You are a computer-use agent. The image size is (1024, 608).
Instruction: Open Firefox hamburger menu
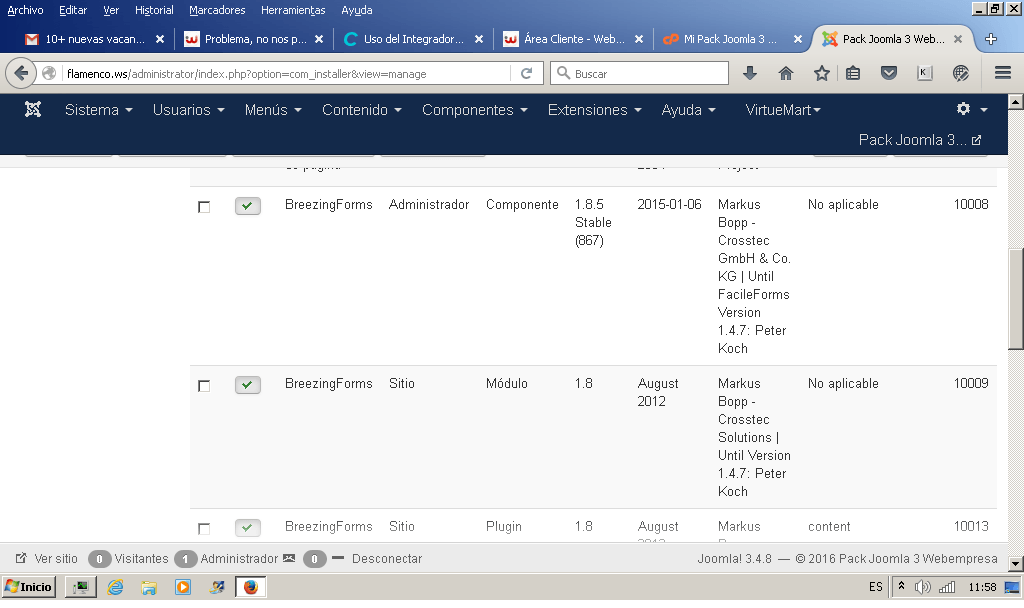[1003, 73]
